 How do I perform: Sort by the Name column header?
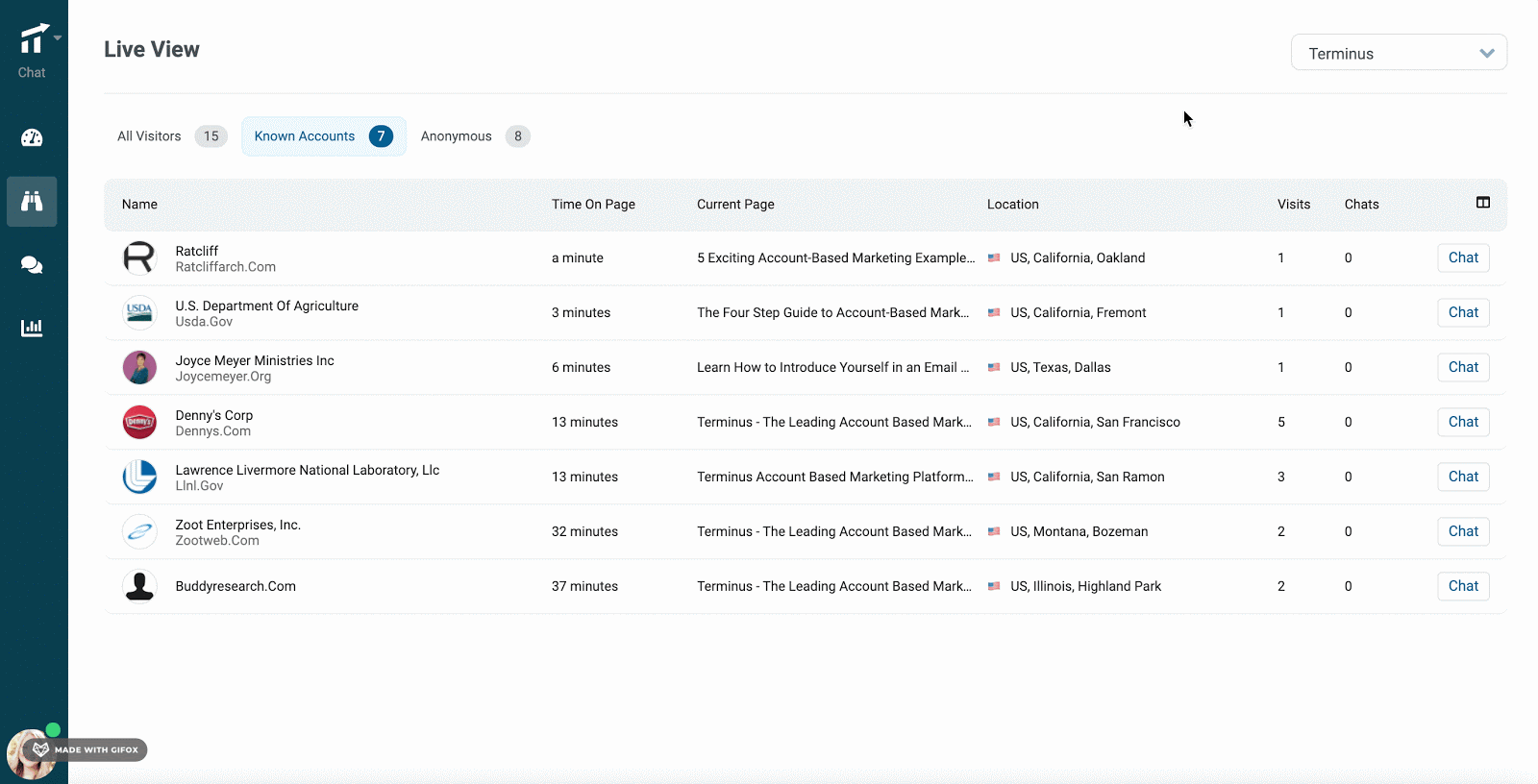pyautogui.click(x=139, y=205)
